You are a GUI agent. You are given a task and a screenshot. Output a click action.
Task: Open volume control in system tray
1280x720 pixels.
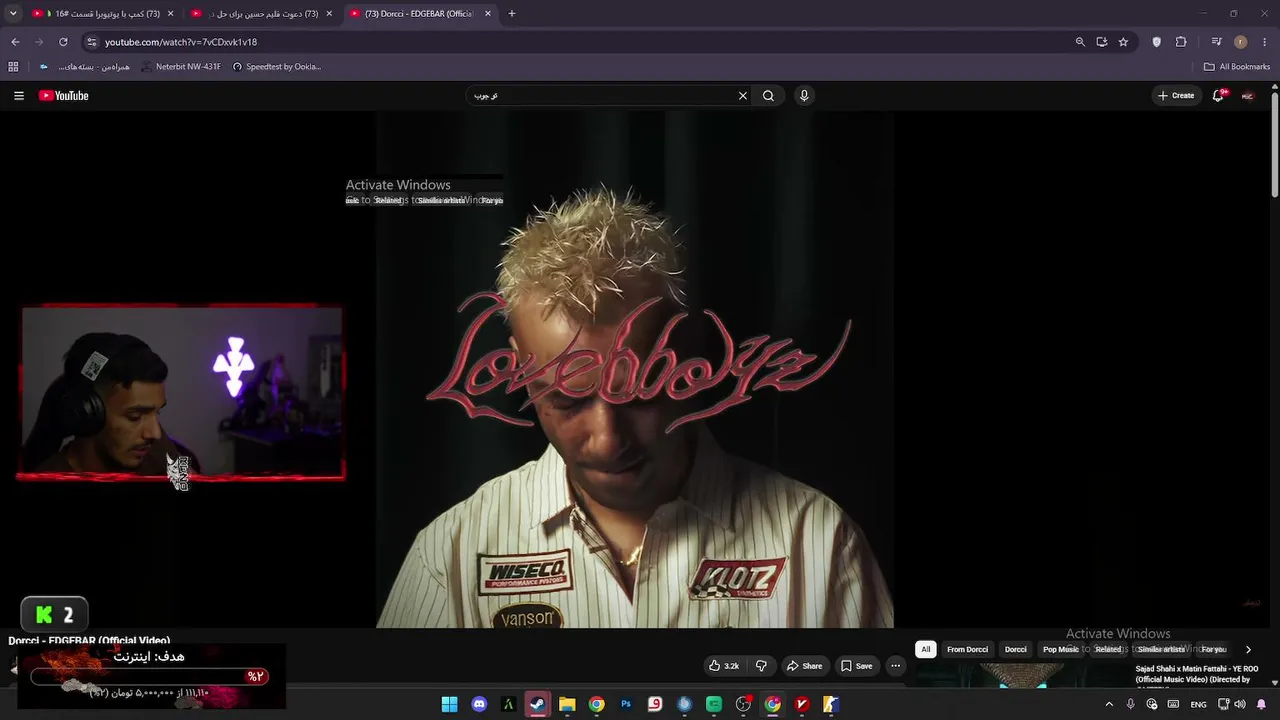(1240, 704)
